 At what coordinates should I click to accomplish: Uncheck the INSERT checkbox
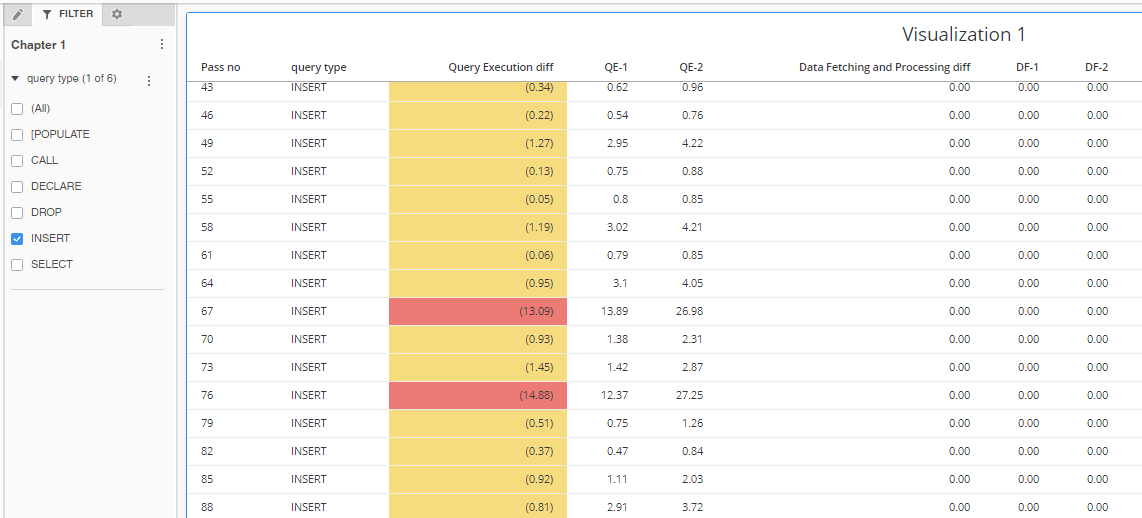click(x=17, y=239)
